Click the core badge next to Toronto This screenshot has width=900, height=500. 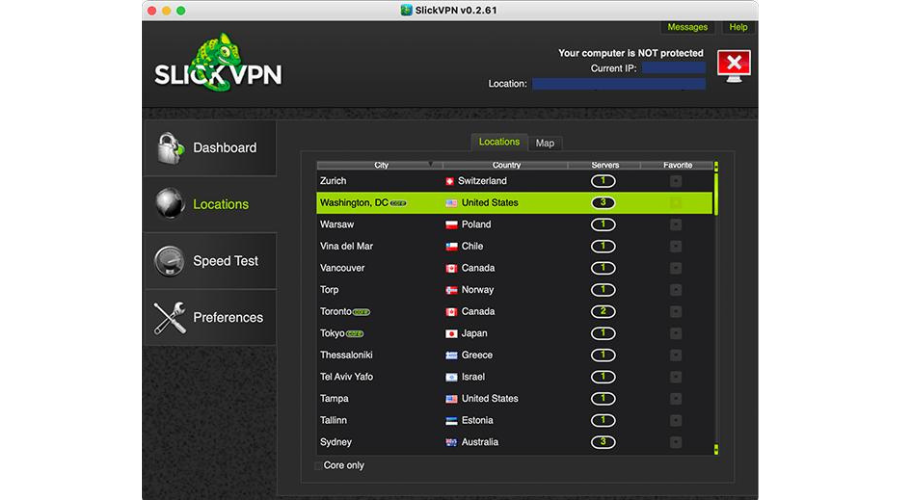click(x=361, y=312)
